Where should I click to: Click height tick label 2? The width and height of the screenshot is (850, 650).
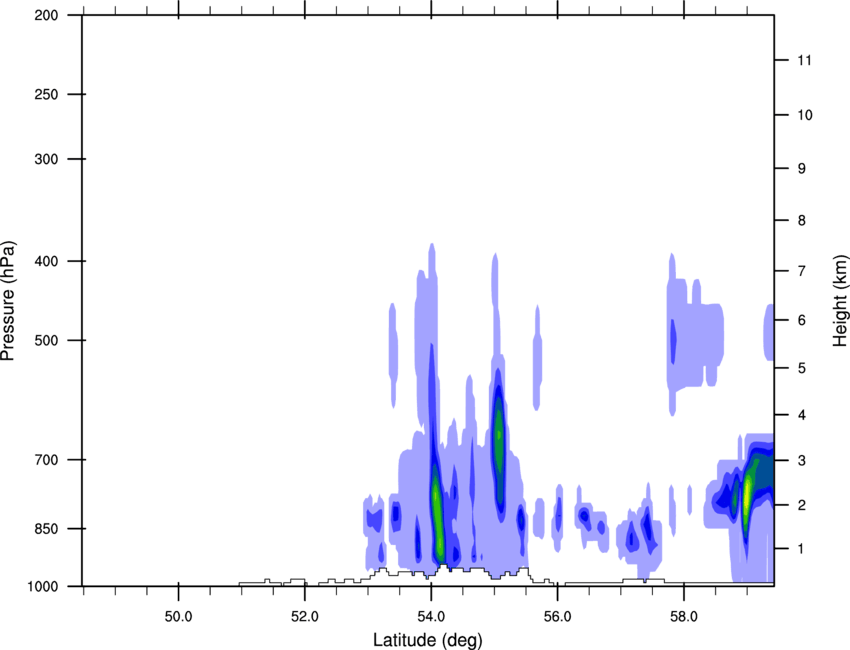pos(802,505)
